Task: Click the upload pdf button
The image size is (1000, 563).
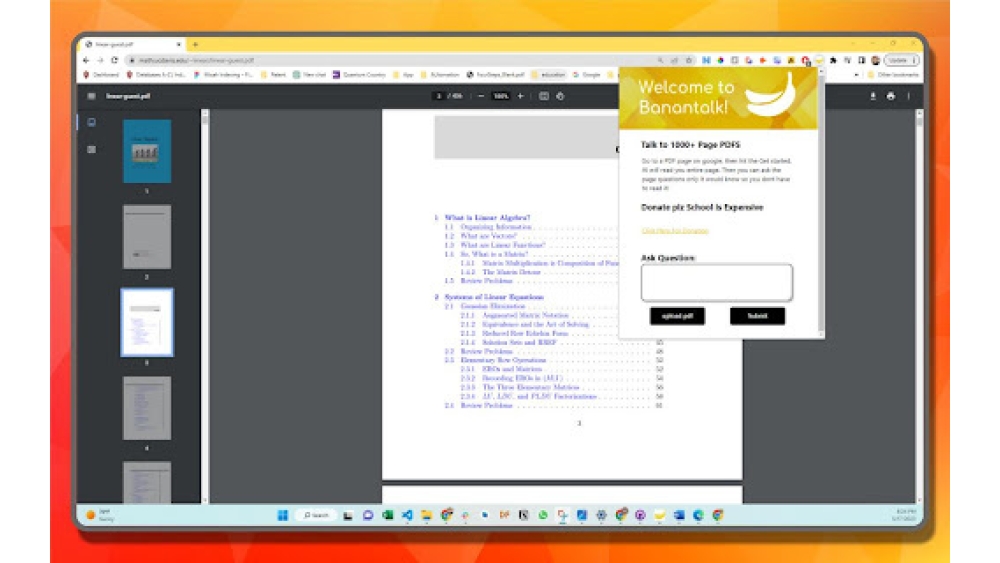Action: click(677, 316)
